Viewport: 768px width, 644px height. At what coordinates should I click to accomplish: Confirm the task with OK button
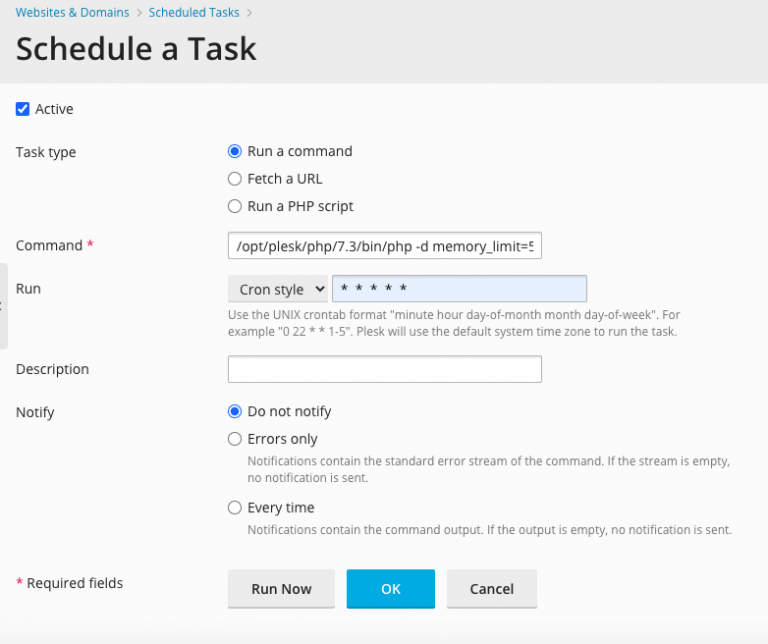click(390, 589)
